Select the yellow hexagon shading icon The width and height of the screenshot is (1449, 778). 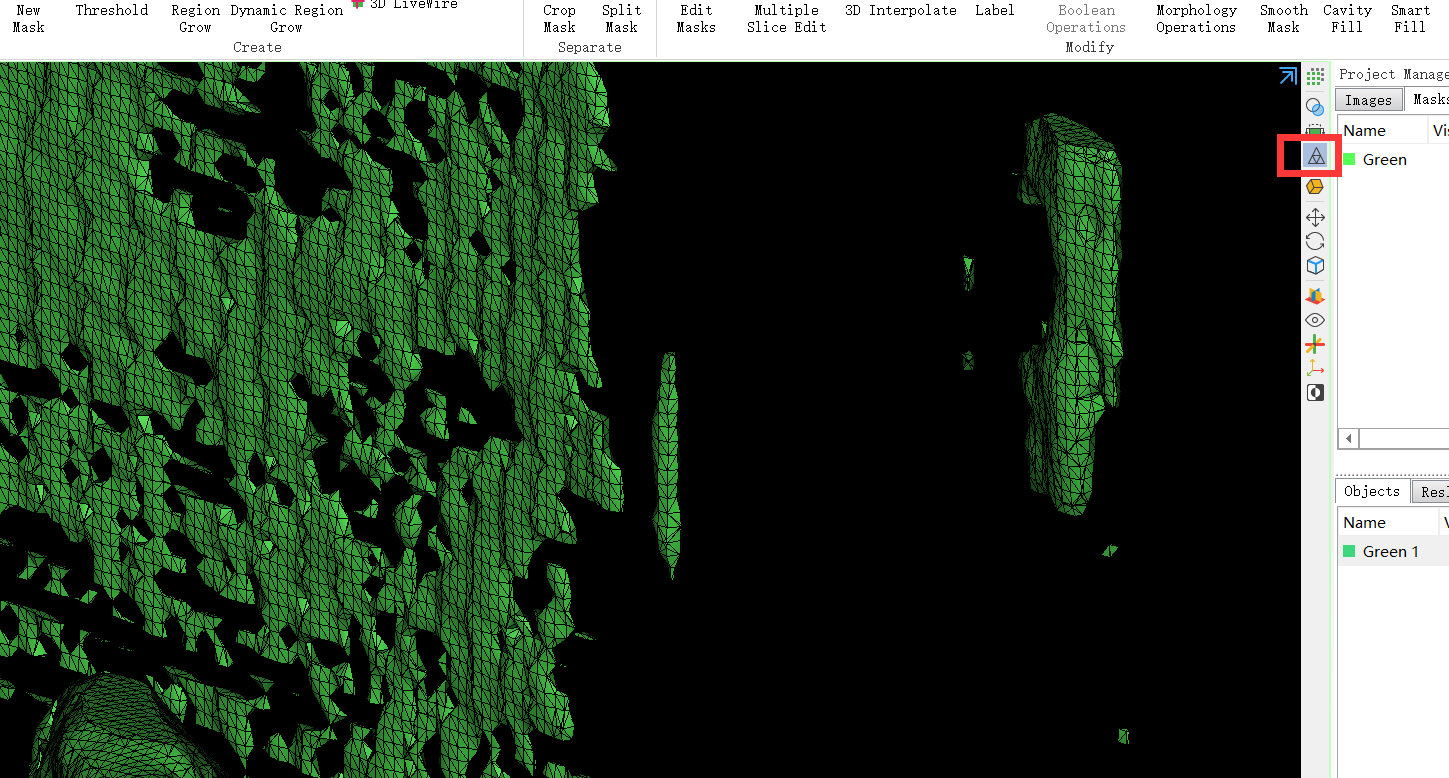coord(1316,187)
